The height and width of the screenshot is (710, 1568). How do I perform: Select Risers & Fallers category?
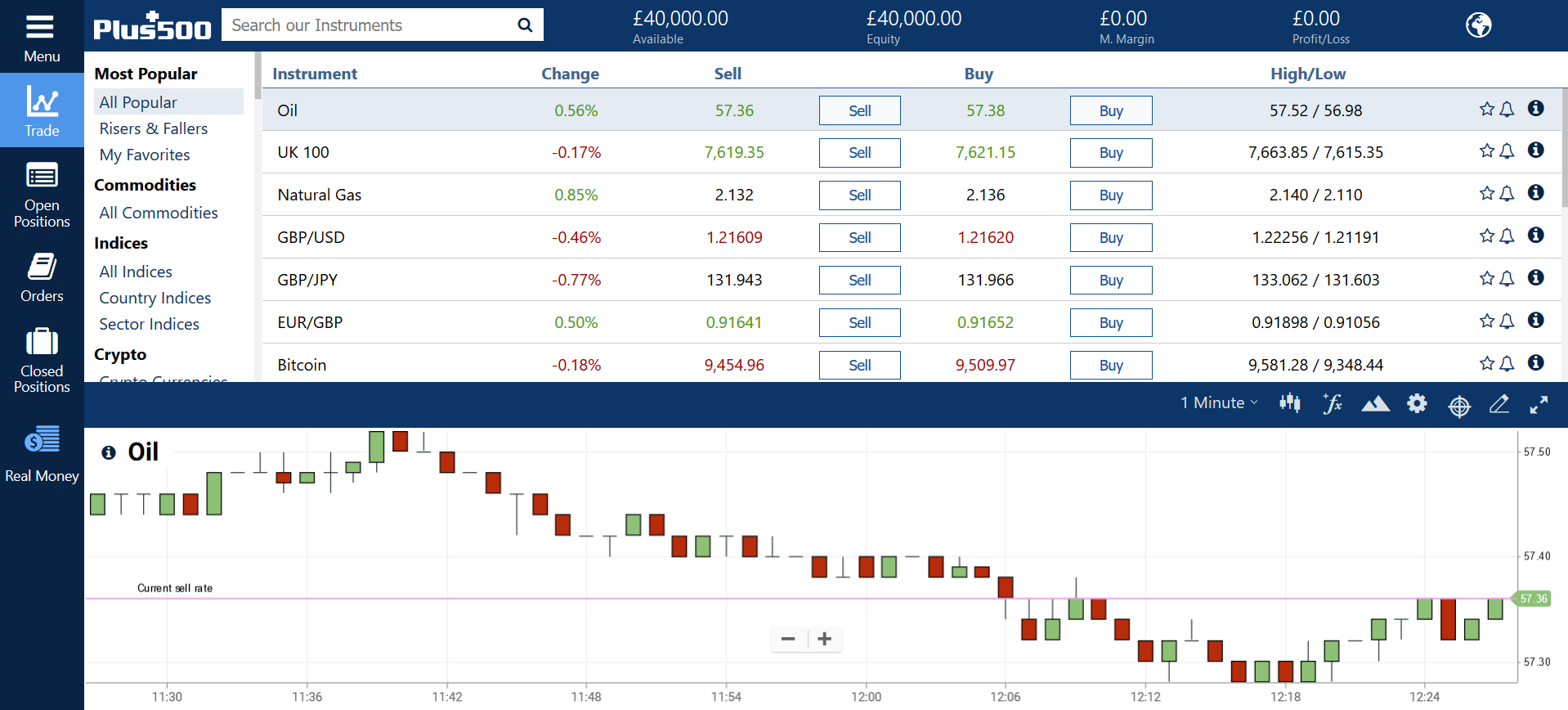click(154, 128)
